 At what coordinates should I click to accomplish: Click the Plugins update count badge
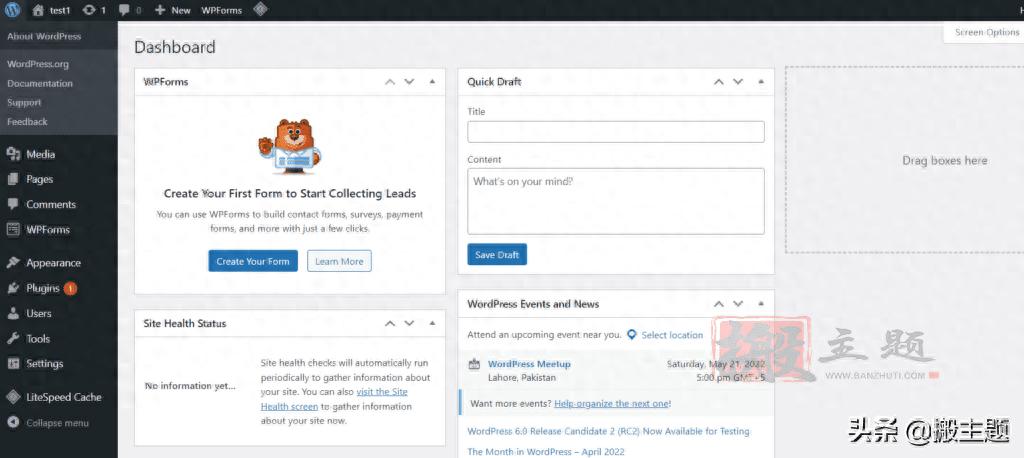coord(70,288)
